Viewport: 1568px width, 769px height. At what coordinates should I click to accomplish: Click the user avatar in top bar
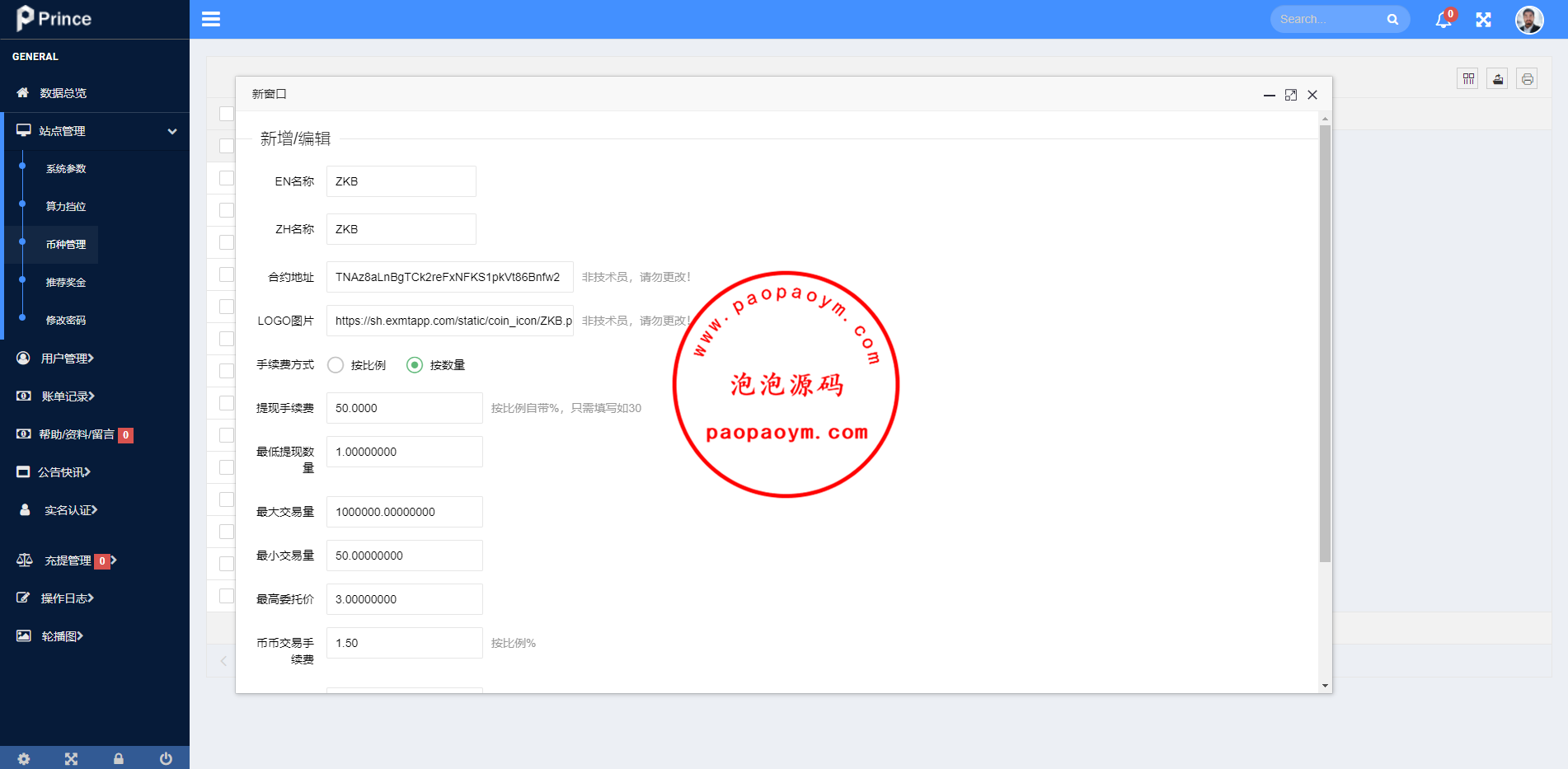[1528, 20]
